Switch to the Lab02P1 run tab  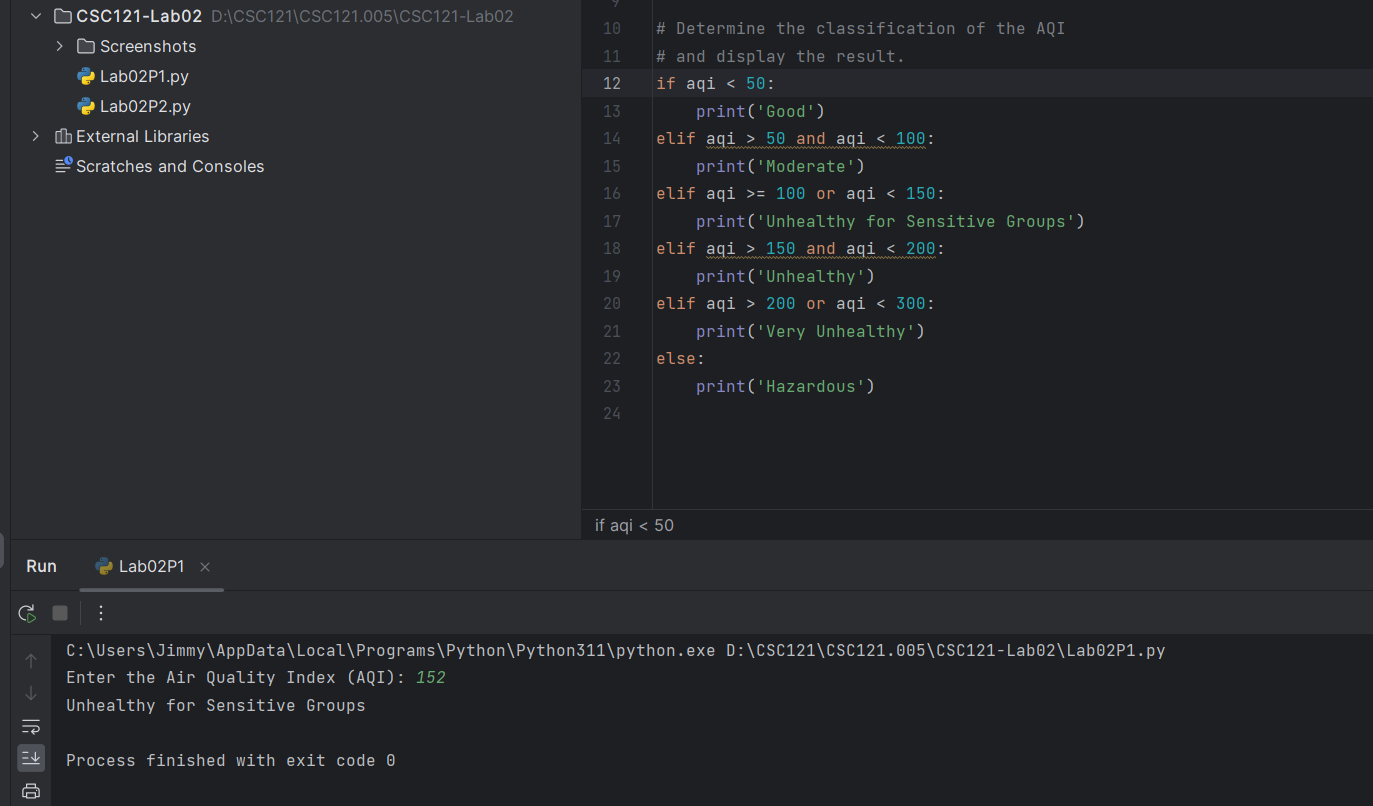[150, 566]
